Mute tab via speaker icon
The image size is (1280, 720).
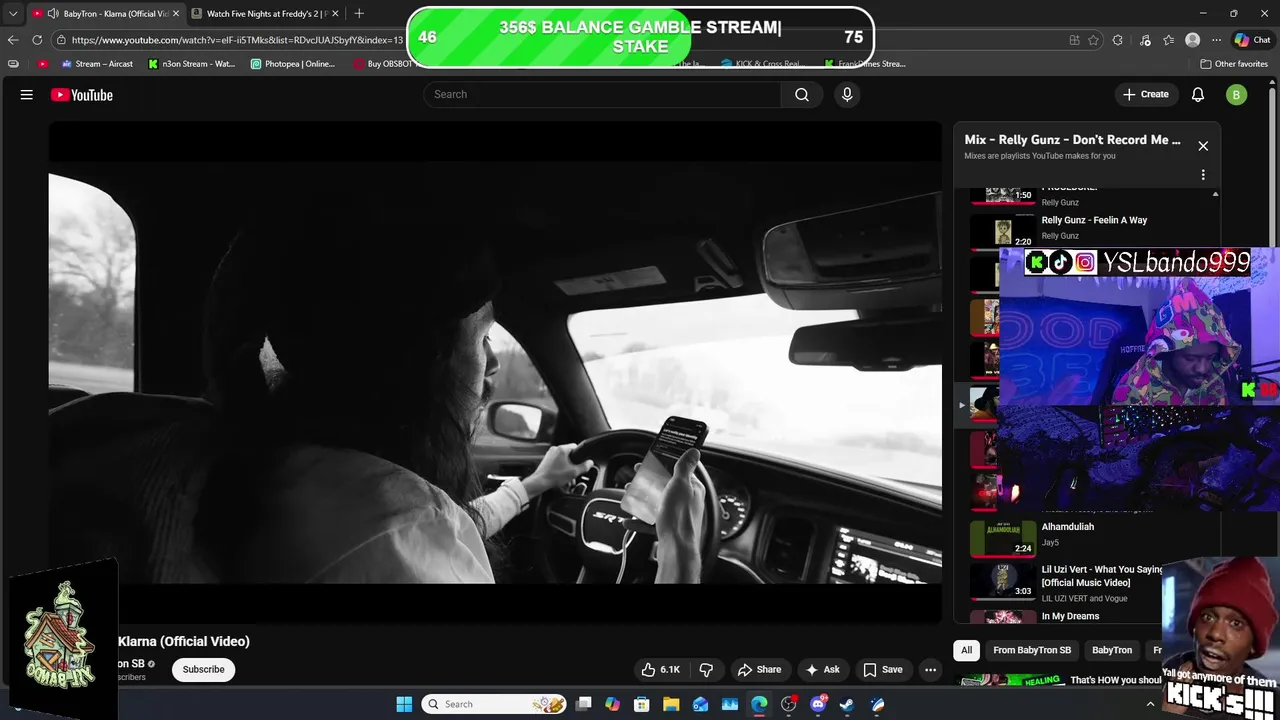pyautogui.click(x=53, y=13)
